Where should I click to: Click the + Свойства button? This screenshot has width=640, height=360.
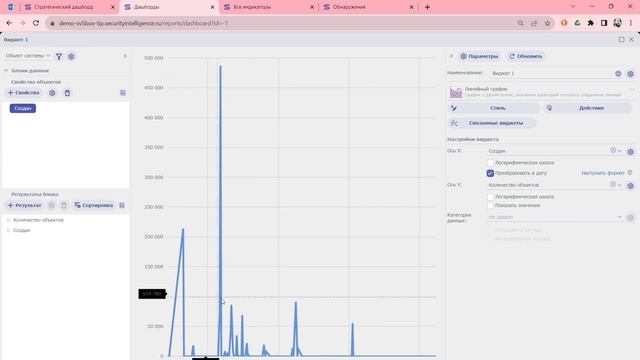click(24, 93)
